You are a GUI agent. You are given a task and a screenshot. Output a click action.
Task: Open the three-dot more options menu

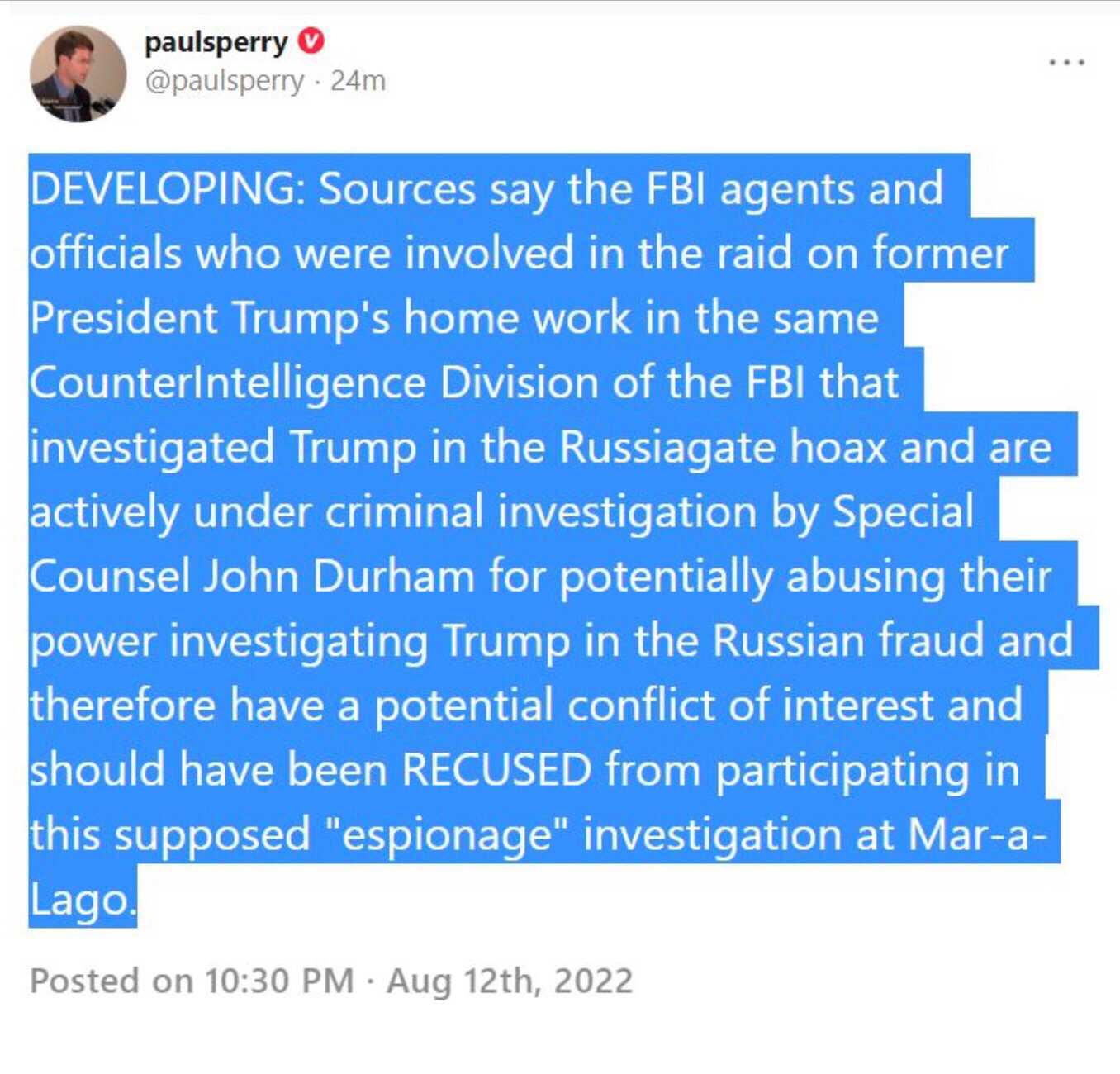1066,62
